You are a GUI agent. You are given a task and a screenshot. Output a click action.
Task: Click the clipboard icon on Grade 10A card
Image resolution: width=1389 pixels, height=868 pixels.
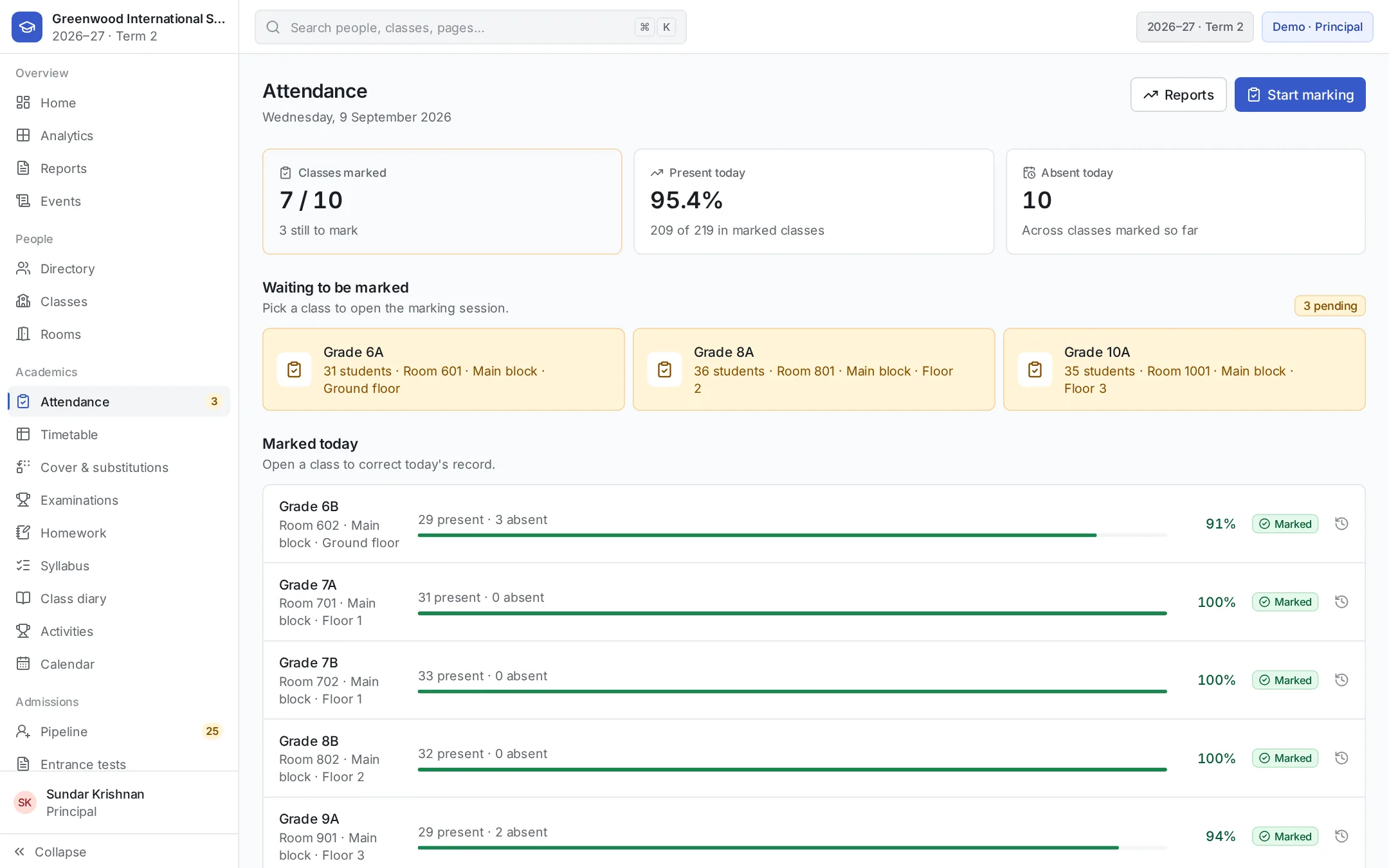(x=1035, y=370)
